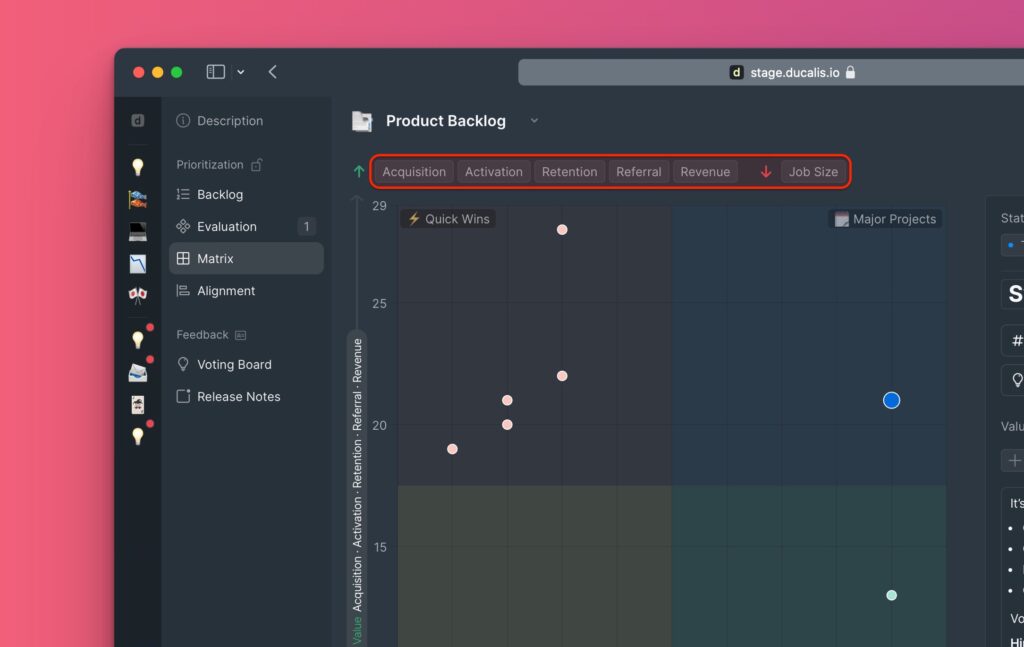Image resolution: width=1024 pixels, height=647 pixels.
Task: Expand the Product Backlog dropdown chevron
Action: click(534, 121)
